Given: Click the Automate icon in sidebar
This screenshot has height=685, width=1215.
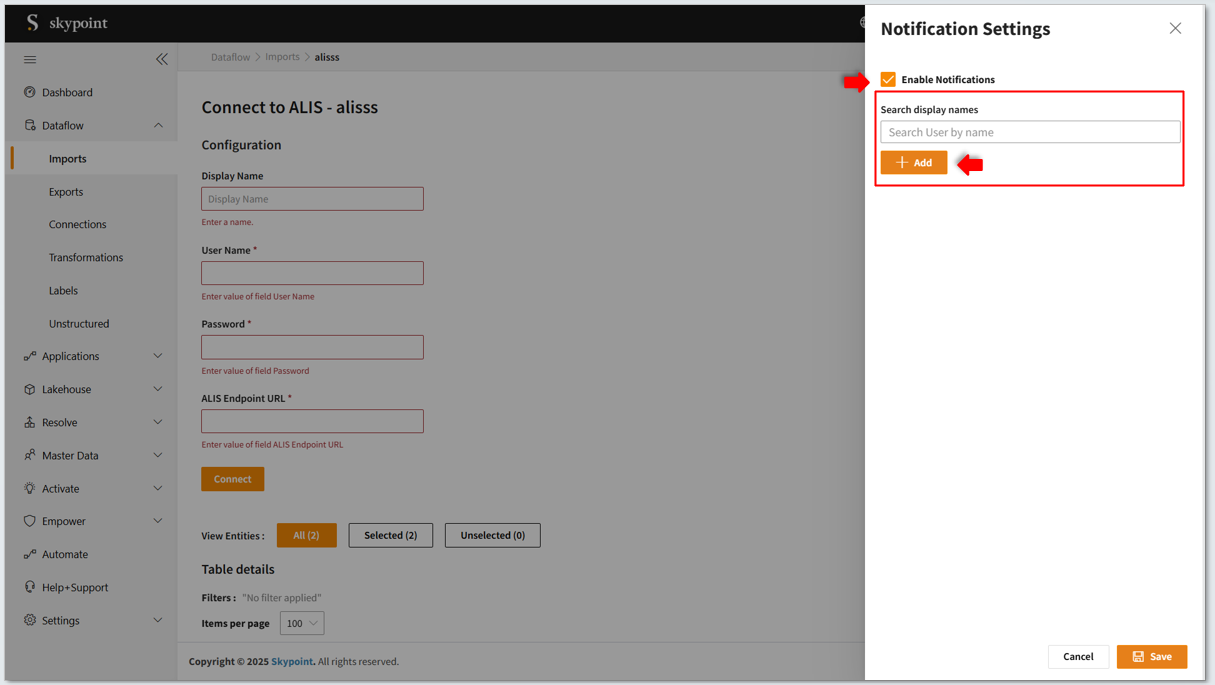Looking at the screenshot, I should pyautogui.click(x=30, y=554).
